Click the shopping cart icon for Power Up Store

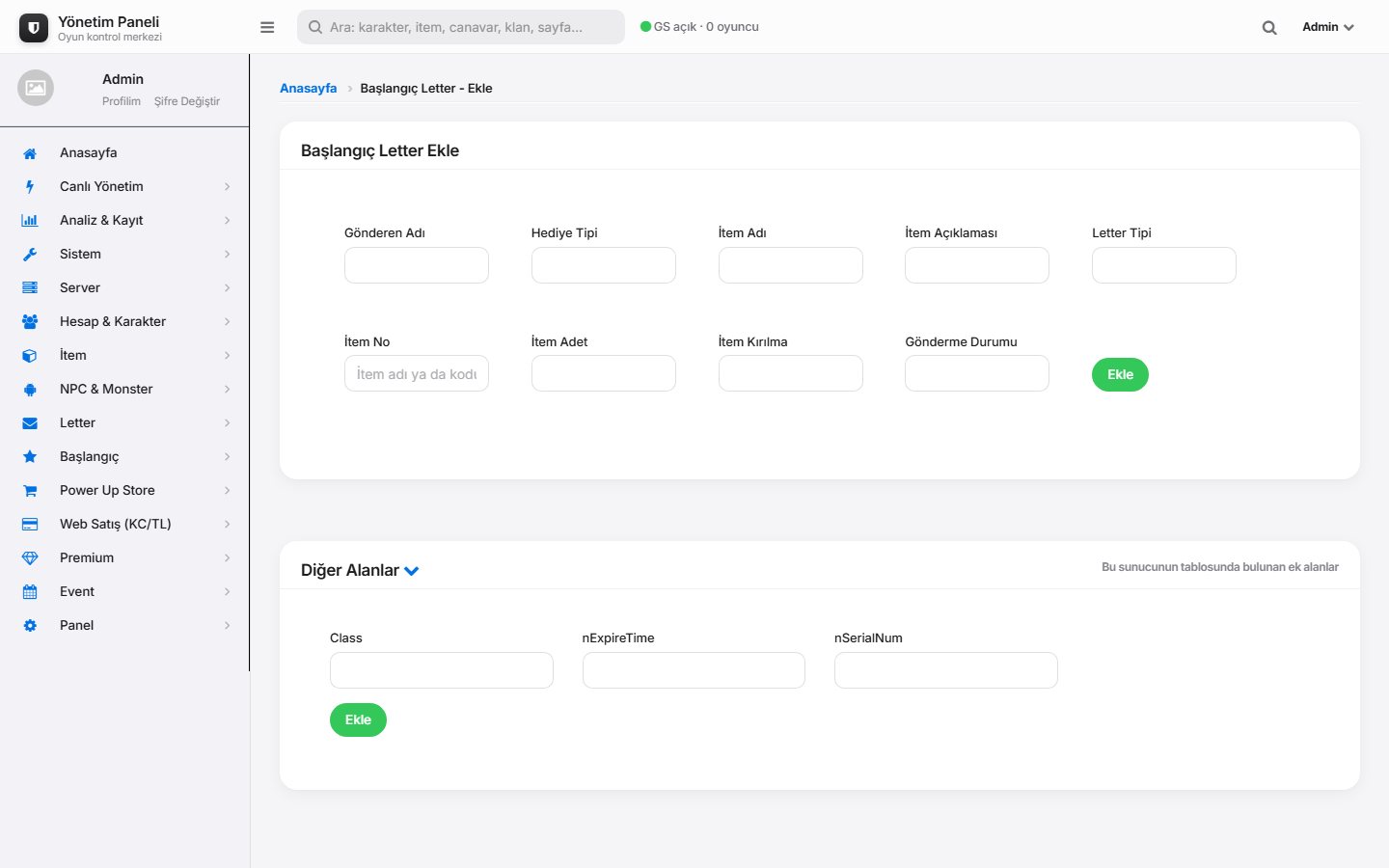pyautogui.click(x=30, y=491)
